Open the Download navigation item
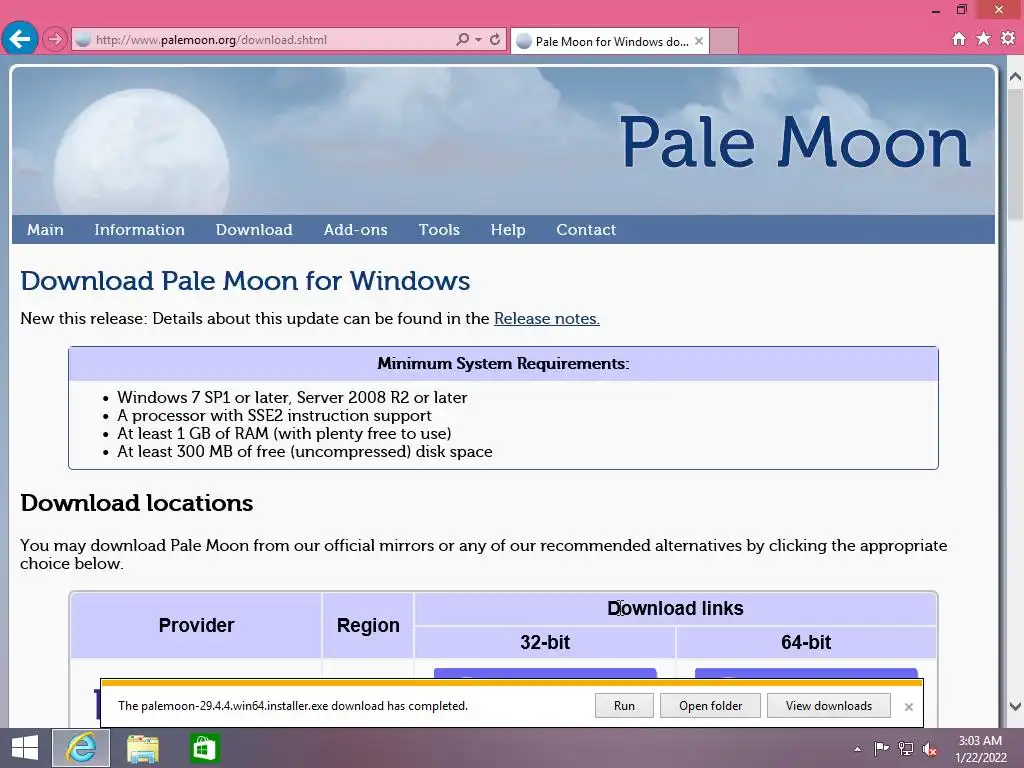Viewport: 1024px width, 768px height. point(254,230)
